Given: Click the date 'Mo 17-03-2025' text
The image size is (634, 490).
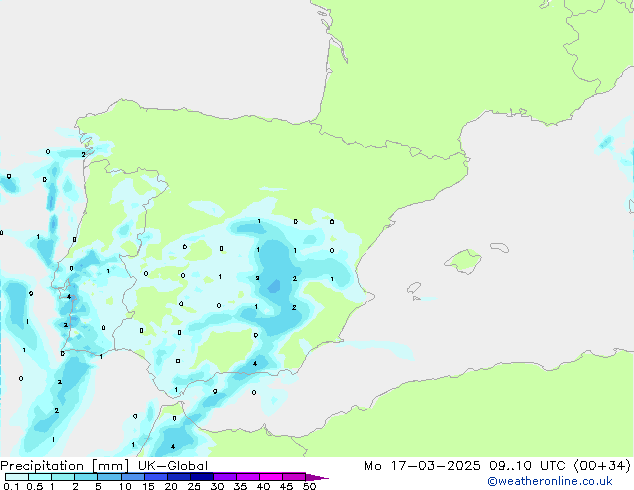Looking at the screenshot, I should pyautogui.click(x=422, y=466).
